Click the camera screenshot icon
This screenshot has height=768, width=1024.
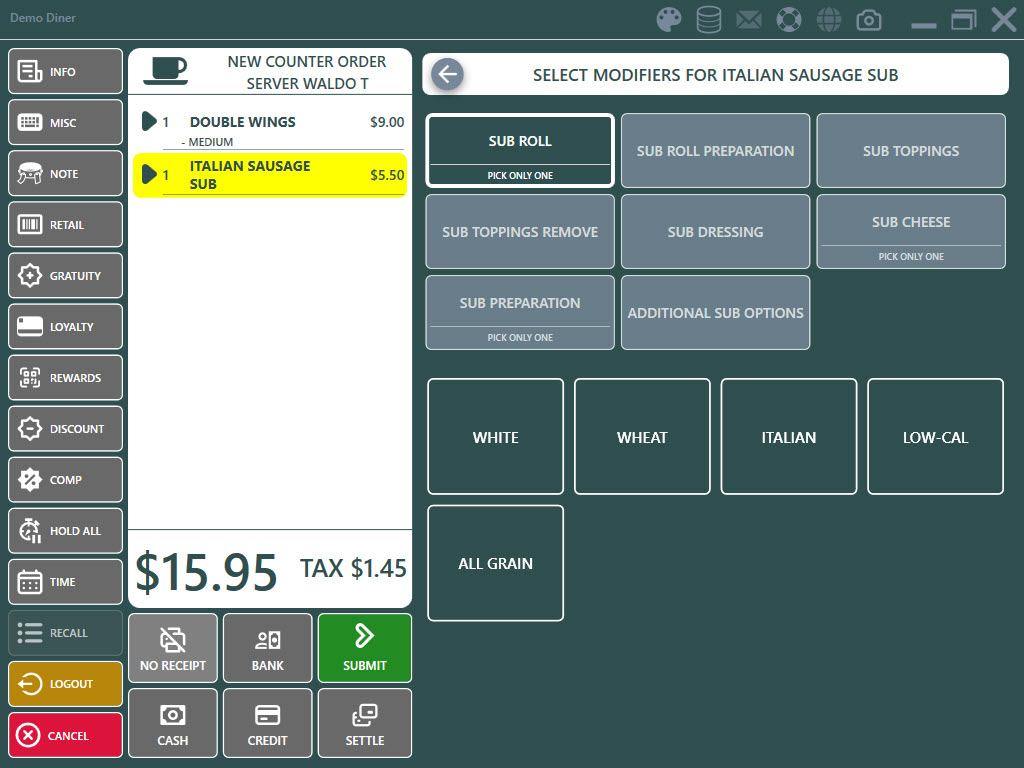[869, 19]
